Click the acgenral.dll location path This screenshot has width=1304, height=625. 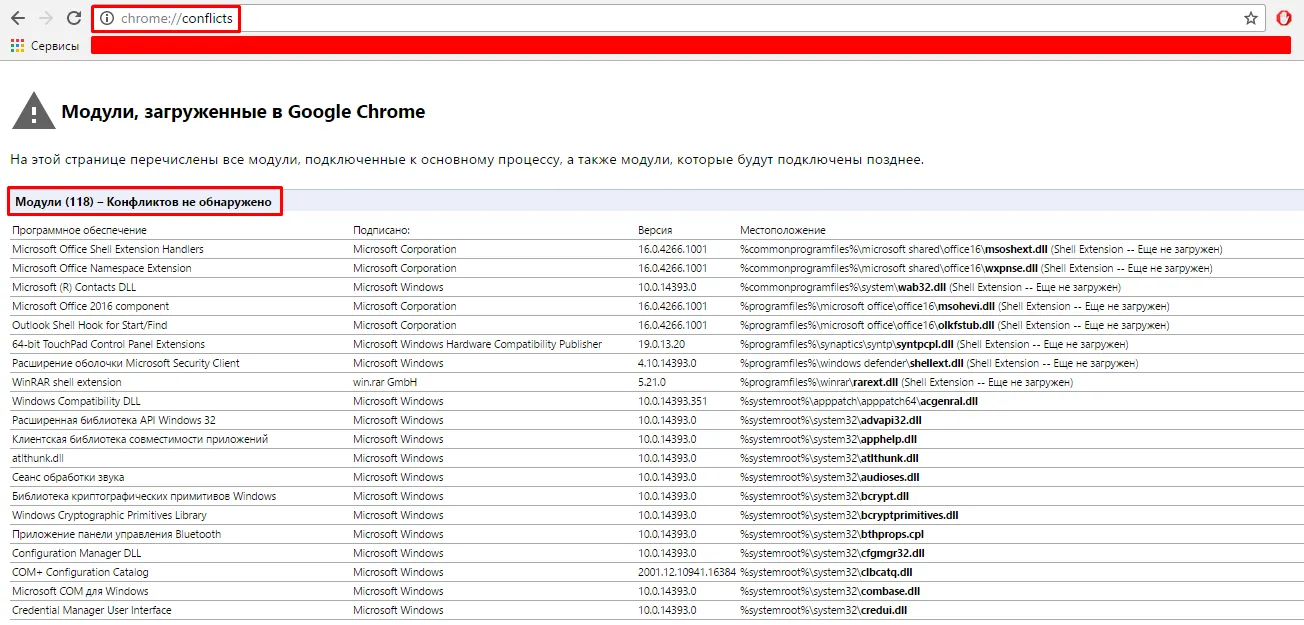859,401
